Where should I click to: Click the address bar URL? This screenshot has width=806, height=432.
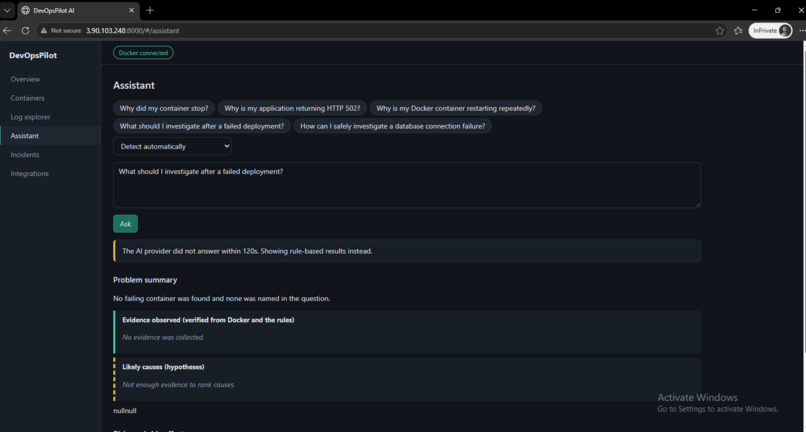tap(133, 31)
